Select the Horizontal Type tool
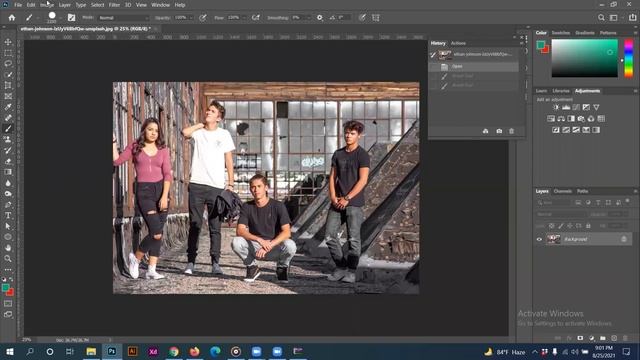The image size is (640, 360). pyautogui.click(x=8, y=216)
